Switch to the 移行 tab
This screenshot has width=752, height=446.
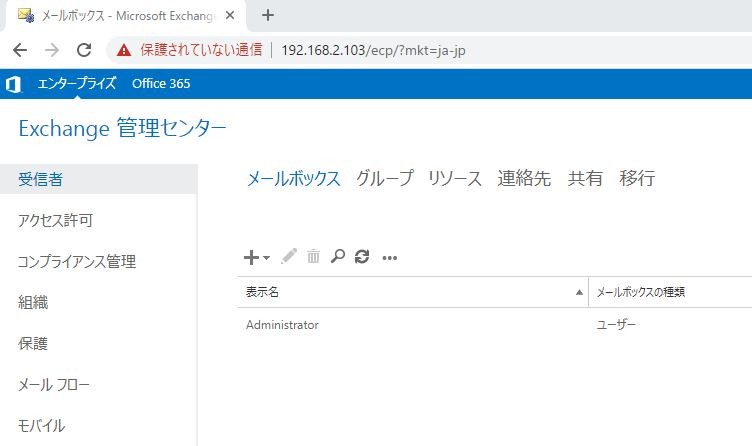pyautogui.click(x=637, y=178)
